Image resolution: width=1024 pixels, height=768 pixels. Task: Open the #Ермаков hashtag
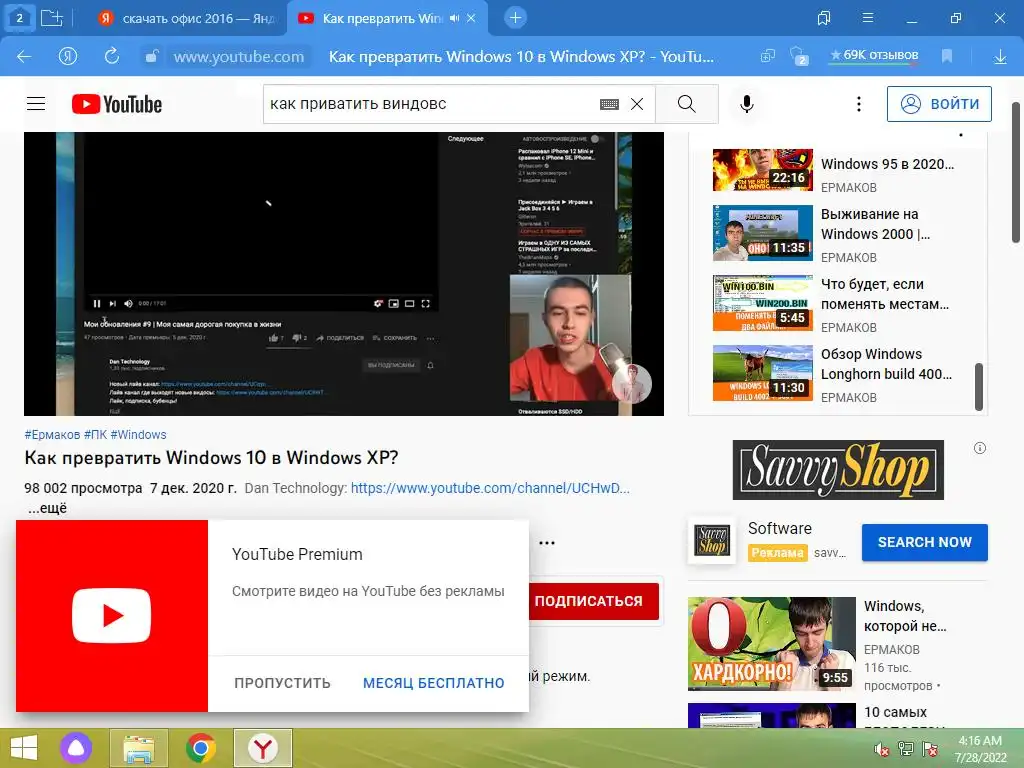click(52, 435)
